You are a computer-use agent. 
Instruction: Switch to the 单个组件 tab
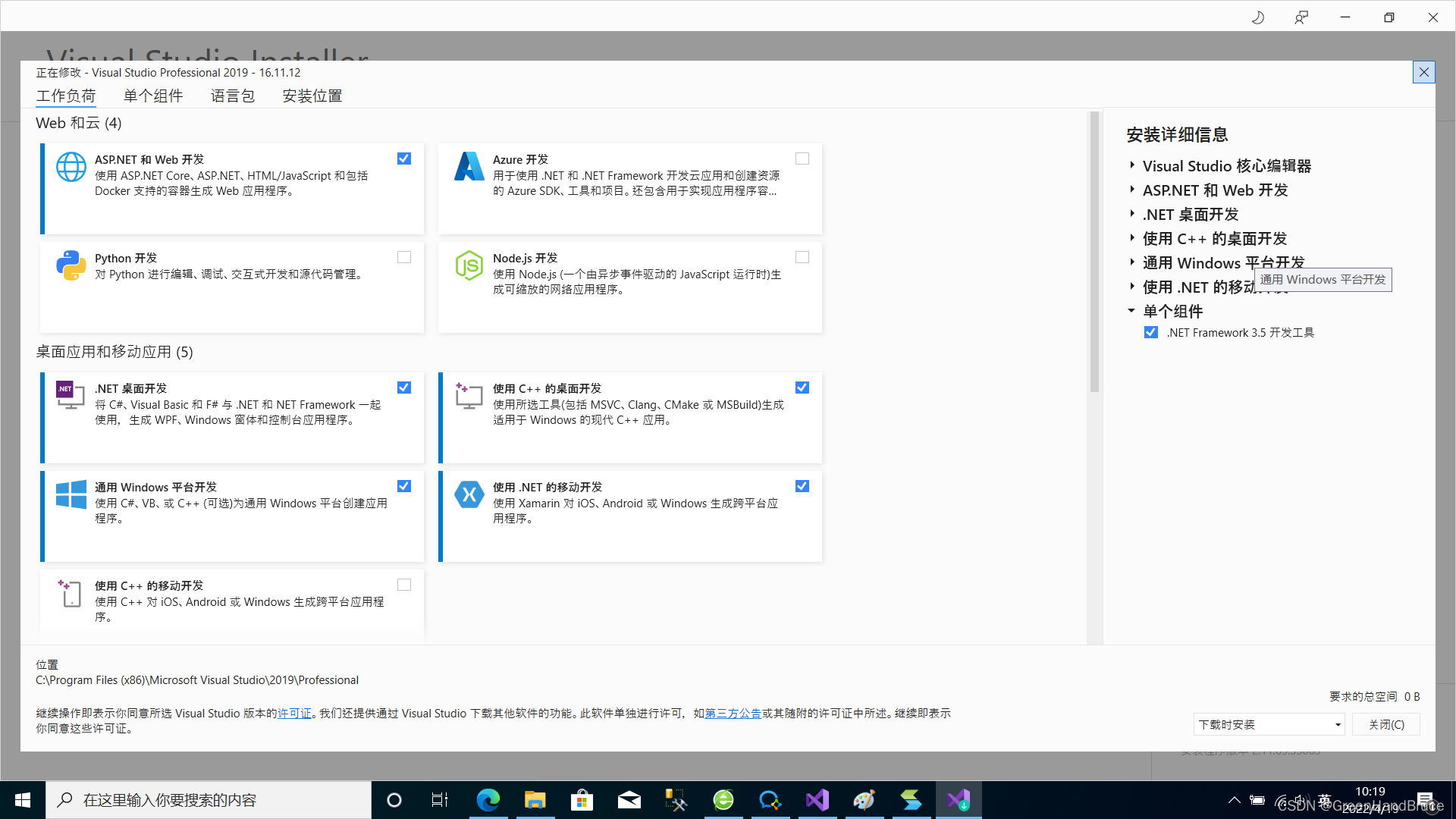click(x=153, y=96)
